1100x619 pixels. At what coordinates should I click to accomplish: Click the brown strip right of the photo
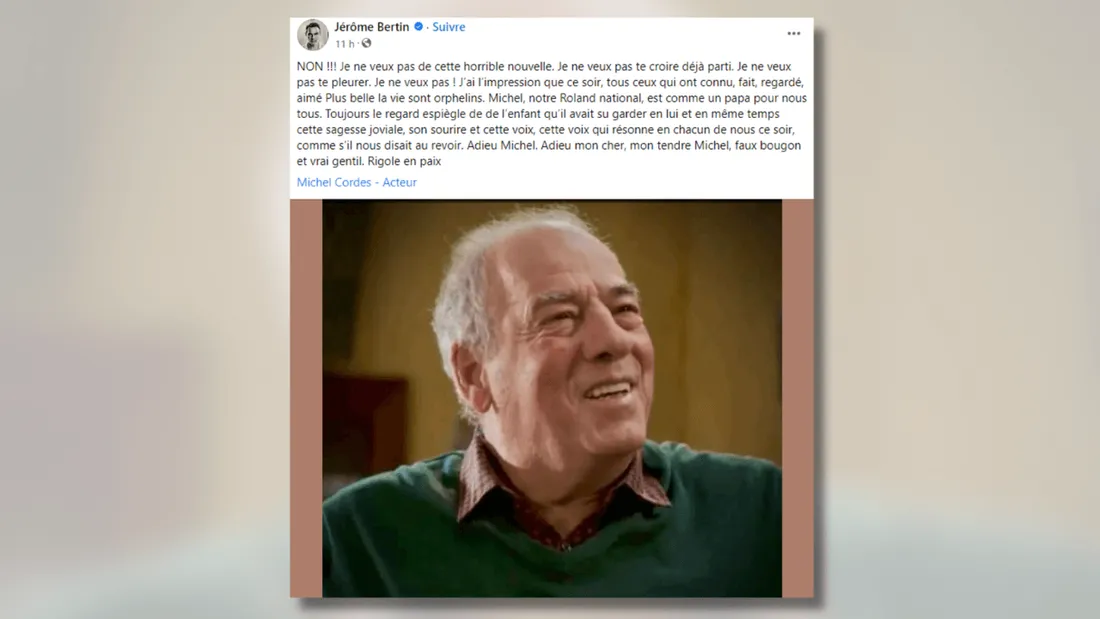tap(798, 398)
